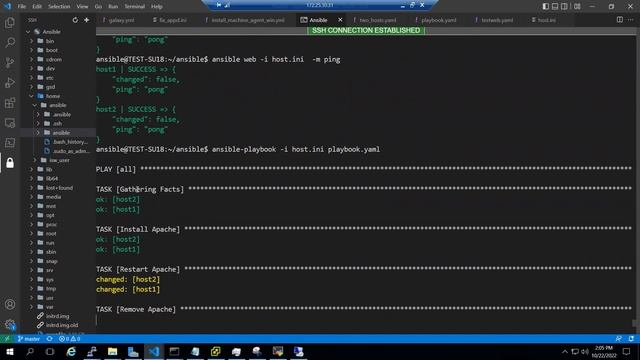Open the initrd.img link file

(x=58, y=316)
